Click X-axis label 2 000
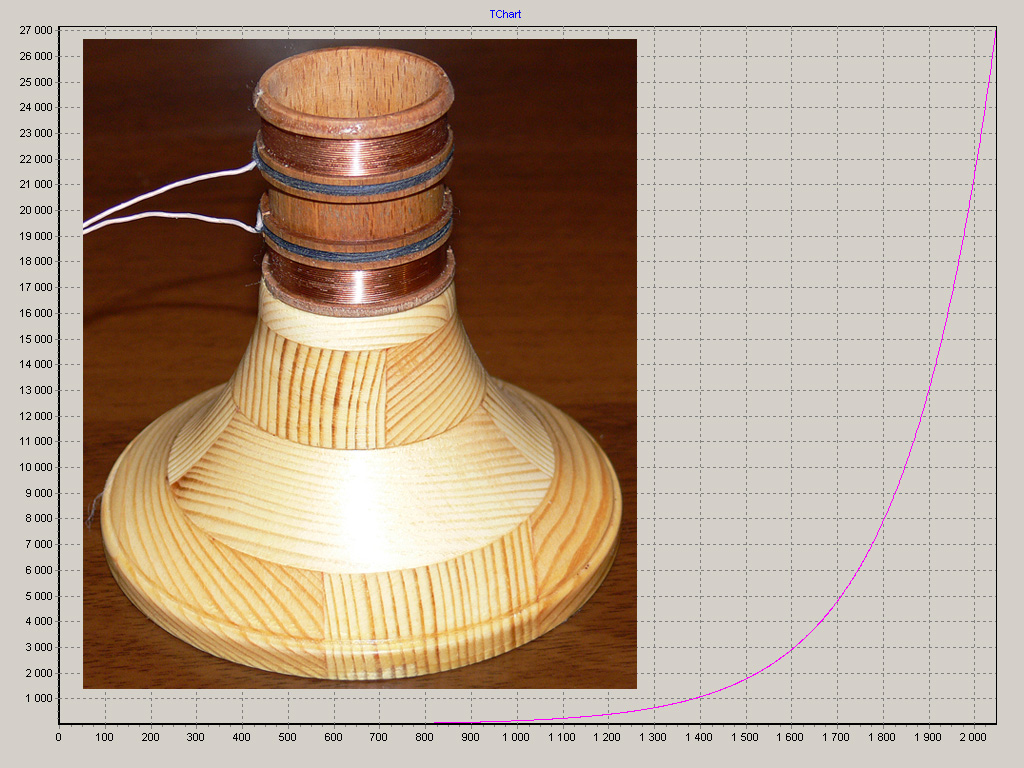This screenshot has height=768, width=1024. coord(973,737)
